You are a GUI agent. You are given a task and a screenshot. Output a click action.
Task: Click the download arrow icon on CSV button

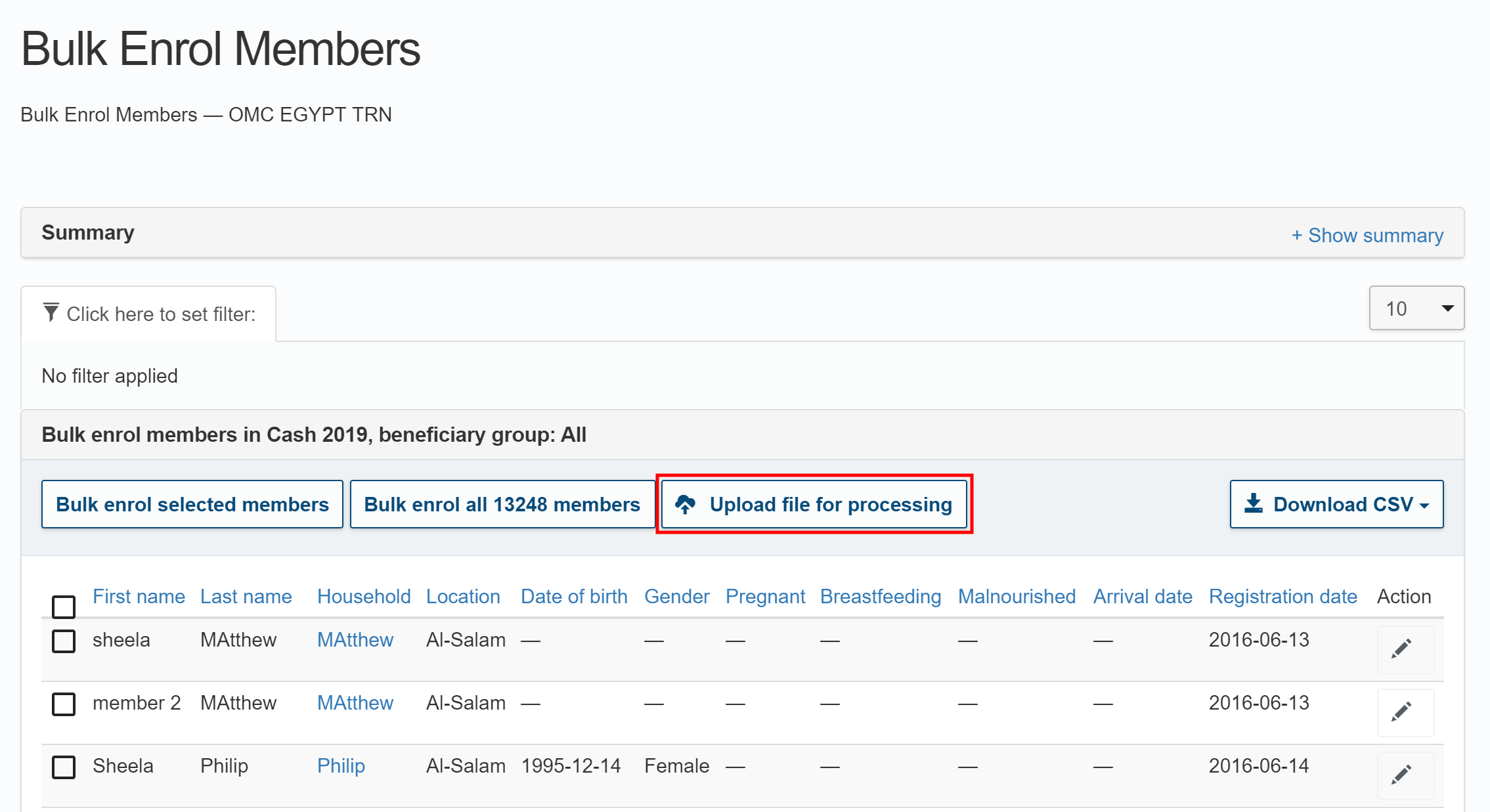[1253, 503]
